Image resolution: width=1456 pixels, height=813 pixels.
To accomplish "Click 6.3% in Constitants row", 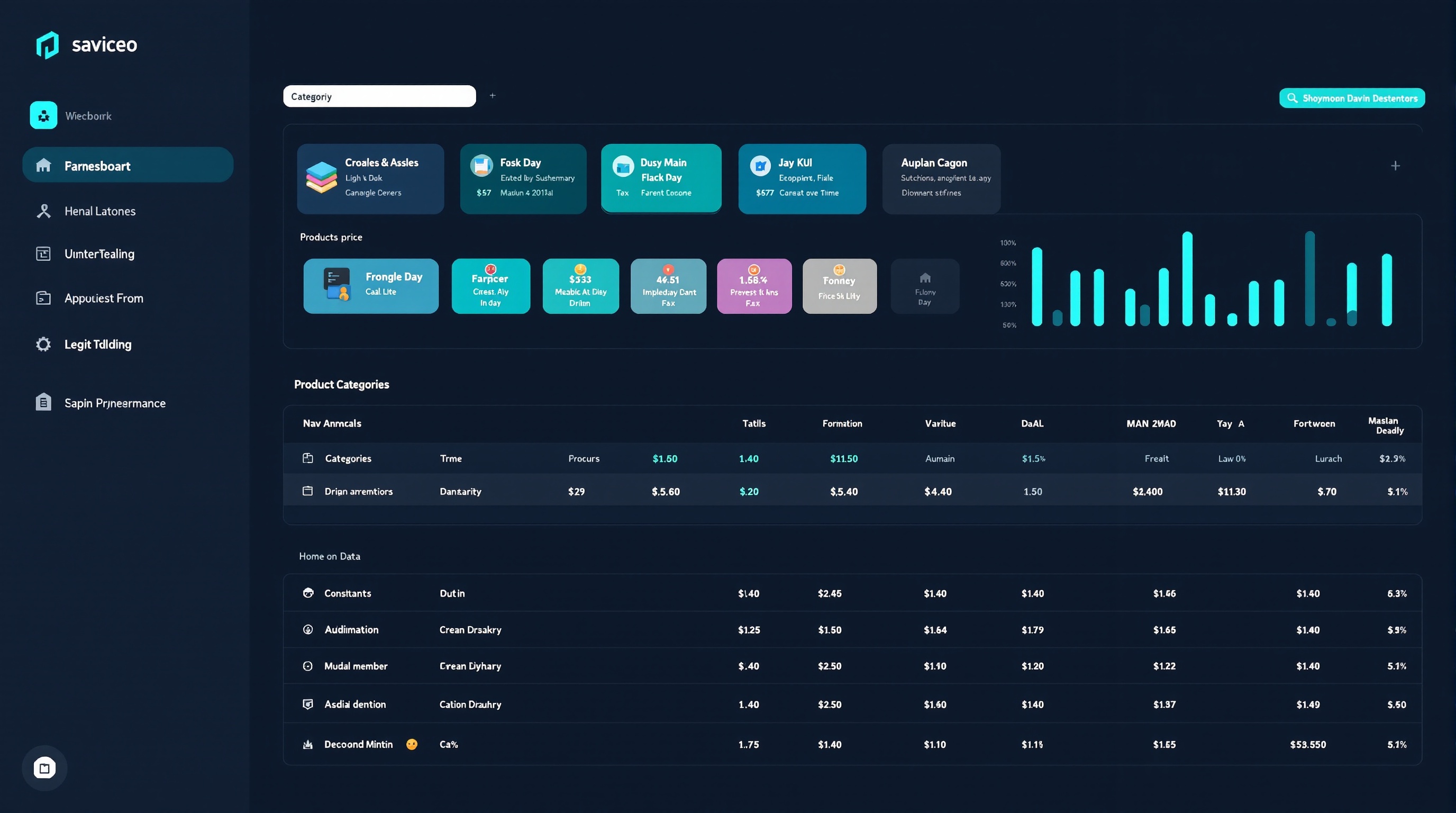I will point(1397,594).
